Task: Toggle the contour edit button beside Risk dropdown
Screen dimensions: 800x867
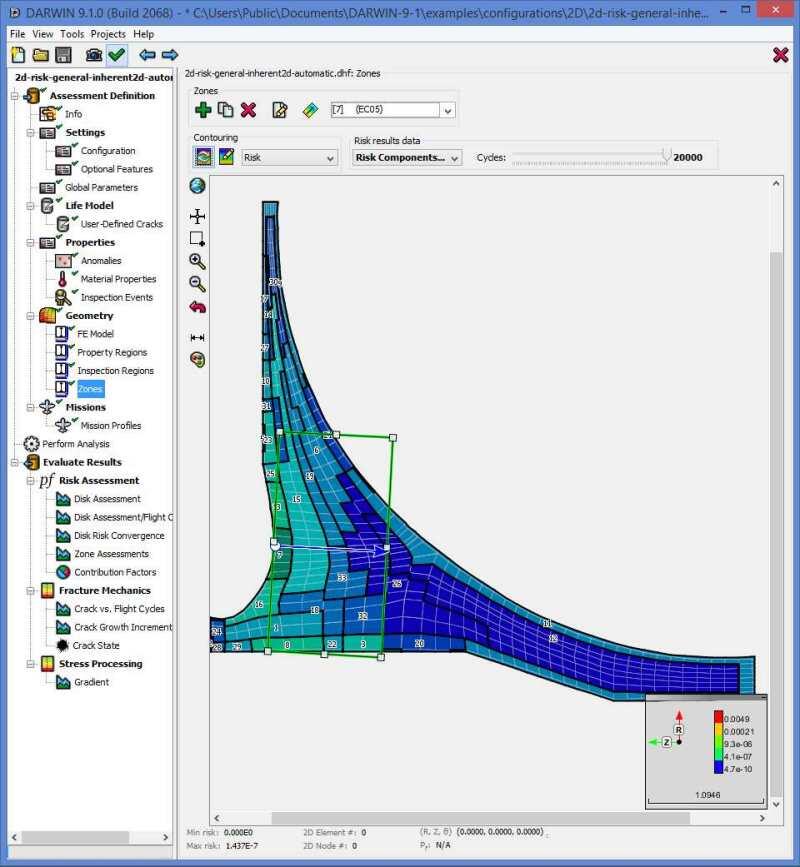Action: 227,157
